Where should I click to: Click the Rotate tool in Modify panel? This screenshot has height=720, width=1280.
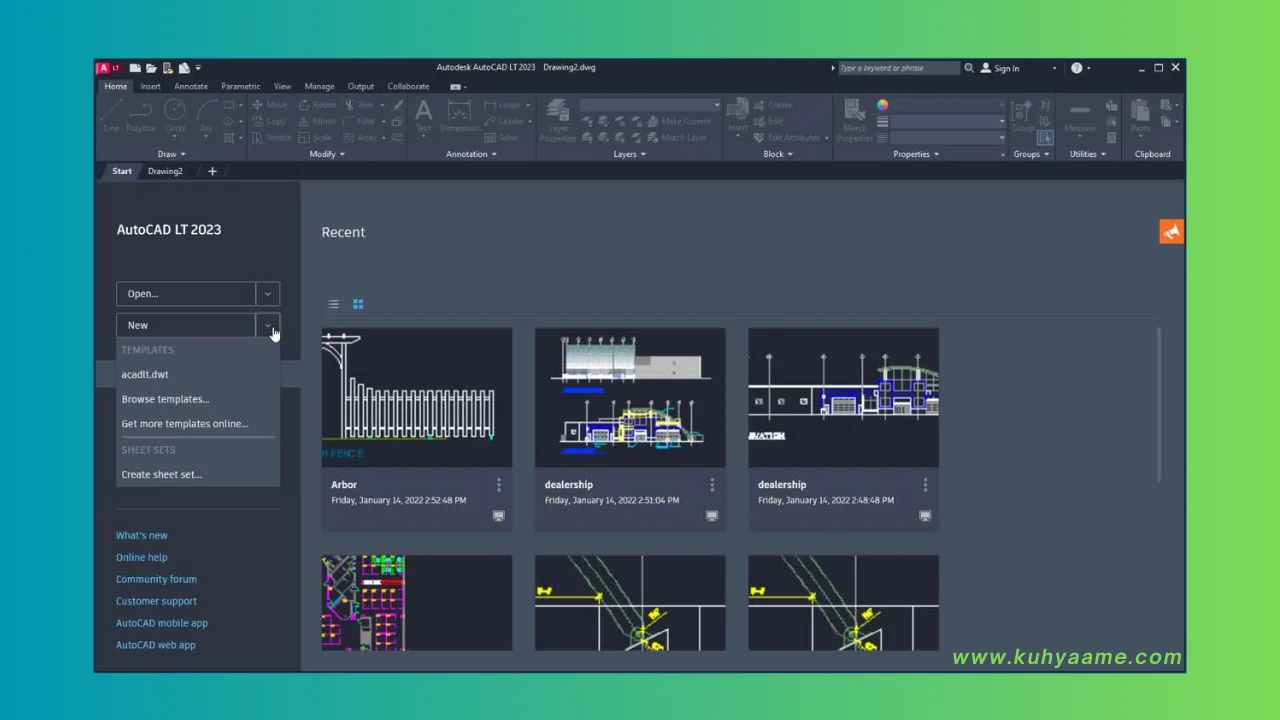(x=317, y=105)
